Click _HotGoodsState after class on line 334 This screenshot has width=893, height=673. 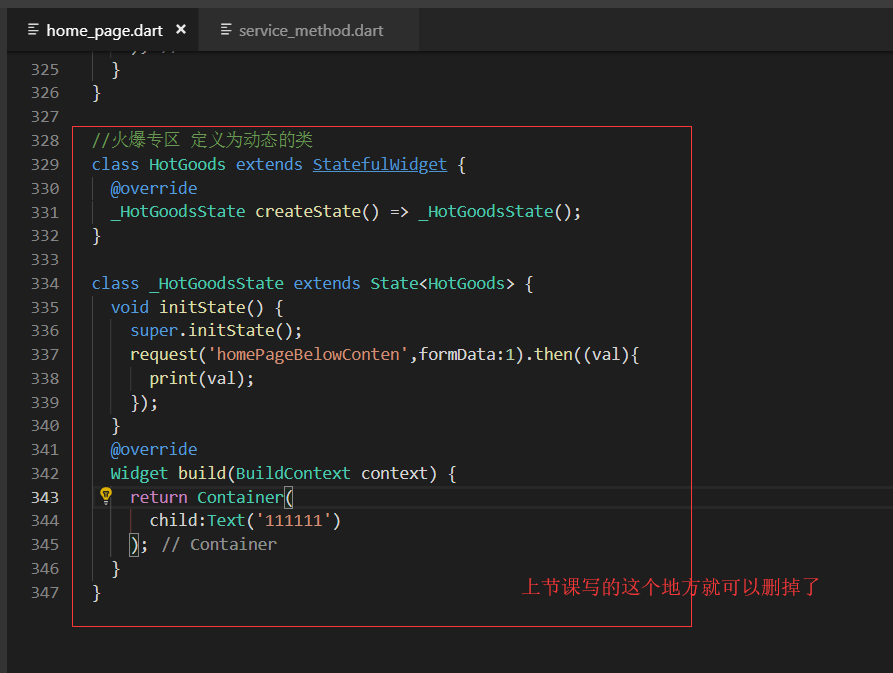[x=216, y=284]
